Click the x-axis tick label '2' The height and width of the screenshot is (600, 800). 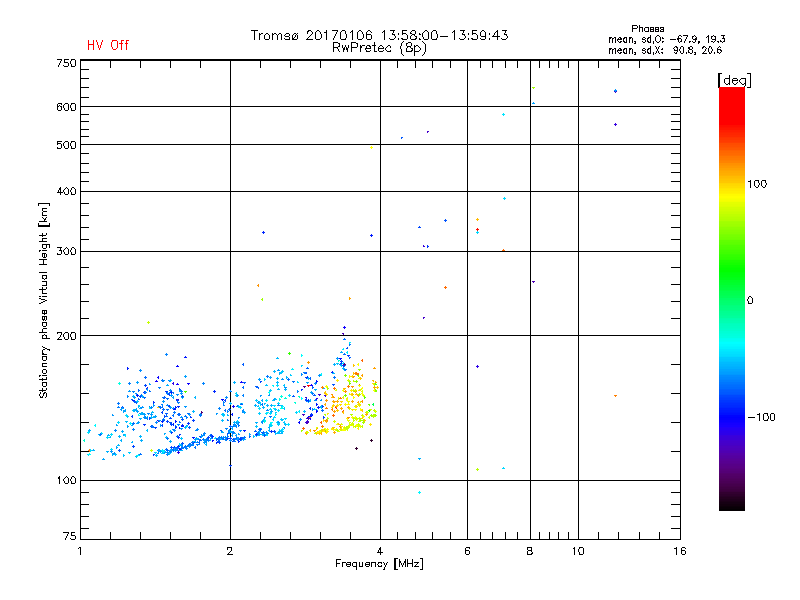[x=230, y=551]
